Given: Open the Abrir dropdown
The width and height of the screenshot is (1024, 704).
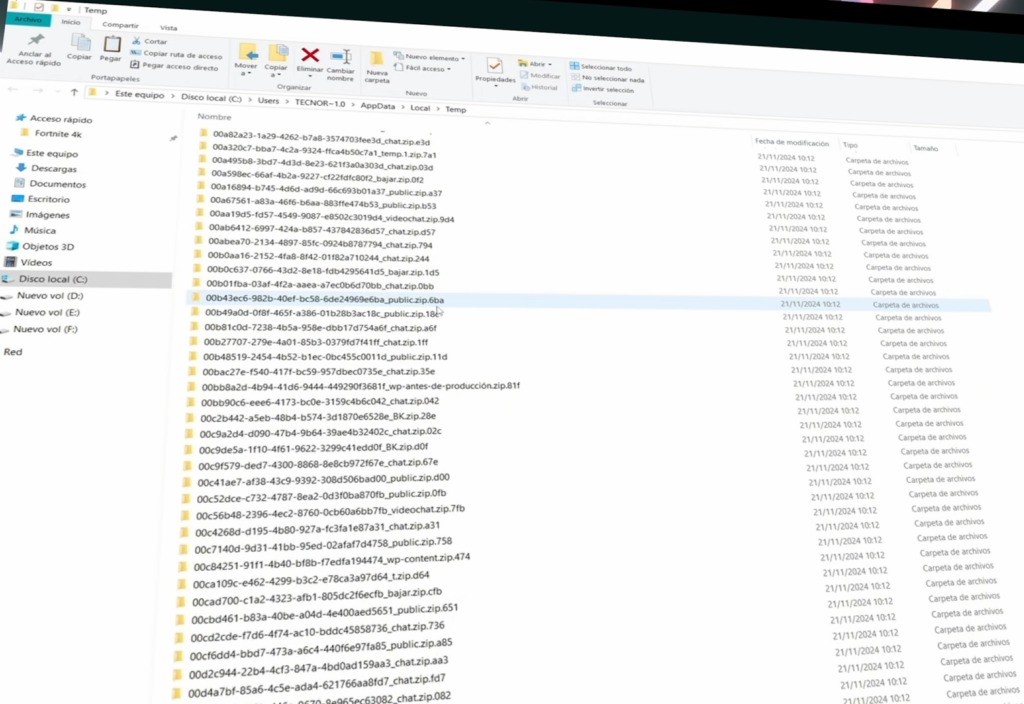Looking at the screenshot, I should [x=536, y=64].
